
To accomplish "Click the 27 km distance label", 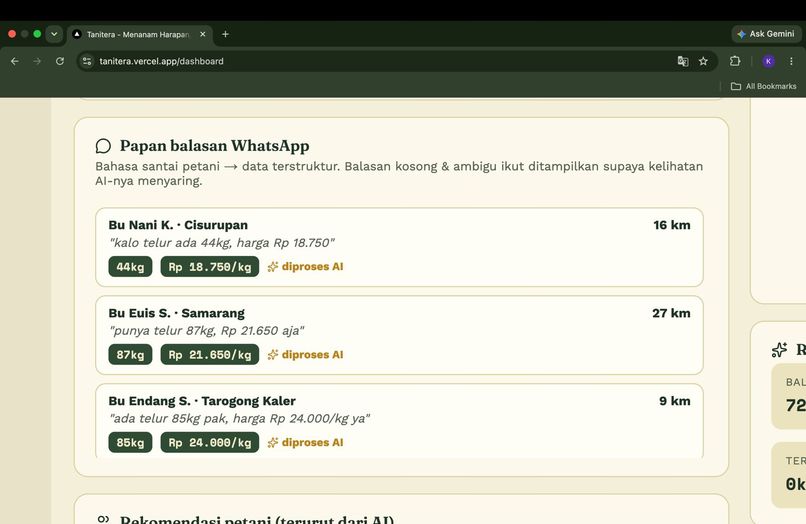I will [x=671, y=313].
